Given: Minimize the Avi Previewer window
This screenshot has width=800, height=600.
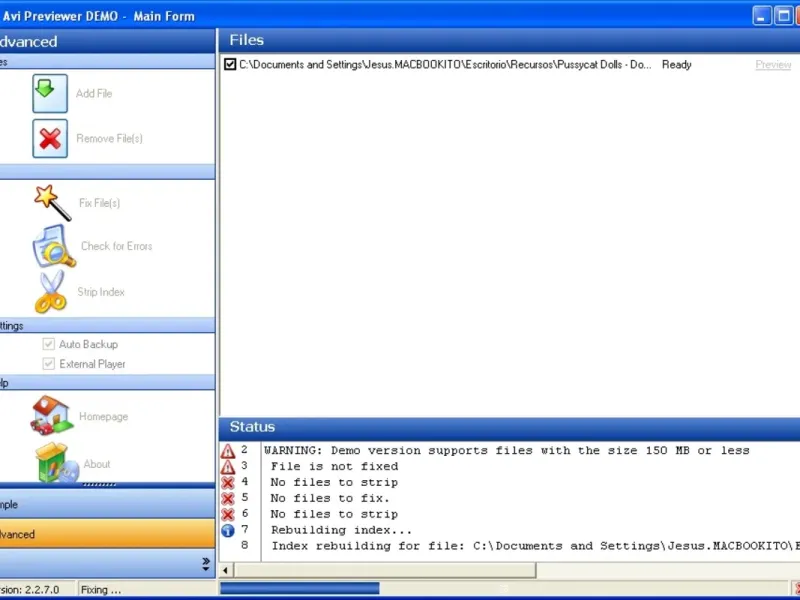Looking at the screenshot, I should [762, 16].
